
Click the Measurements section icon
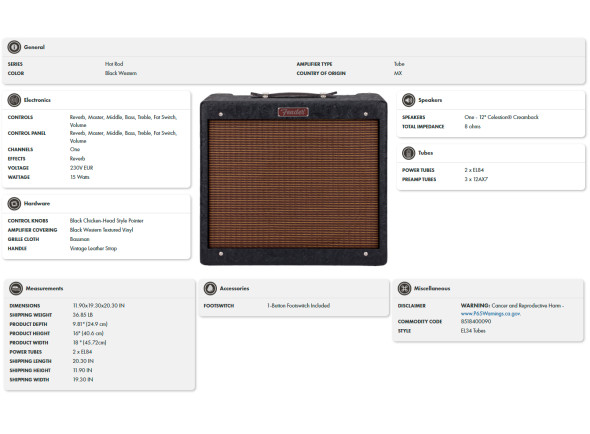point(16,289)
